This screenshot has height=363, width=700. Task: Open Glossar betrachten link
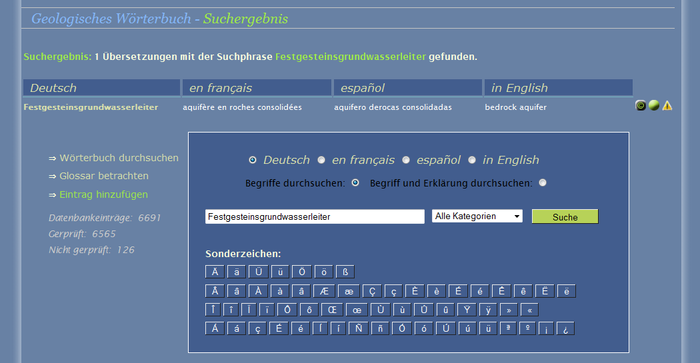[x=104, y=176]
